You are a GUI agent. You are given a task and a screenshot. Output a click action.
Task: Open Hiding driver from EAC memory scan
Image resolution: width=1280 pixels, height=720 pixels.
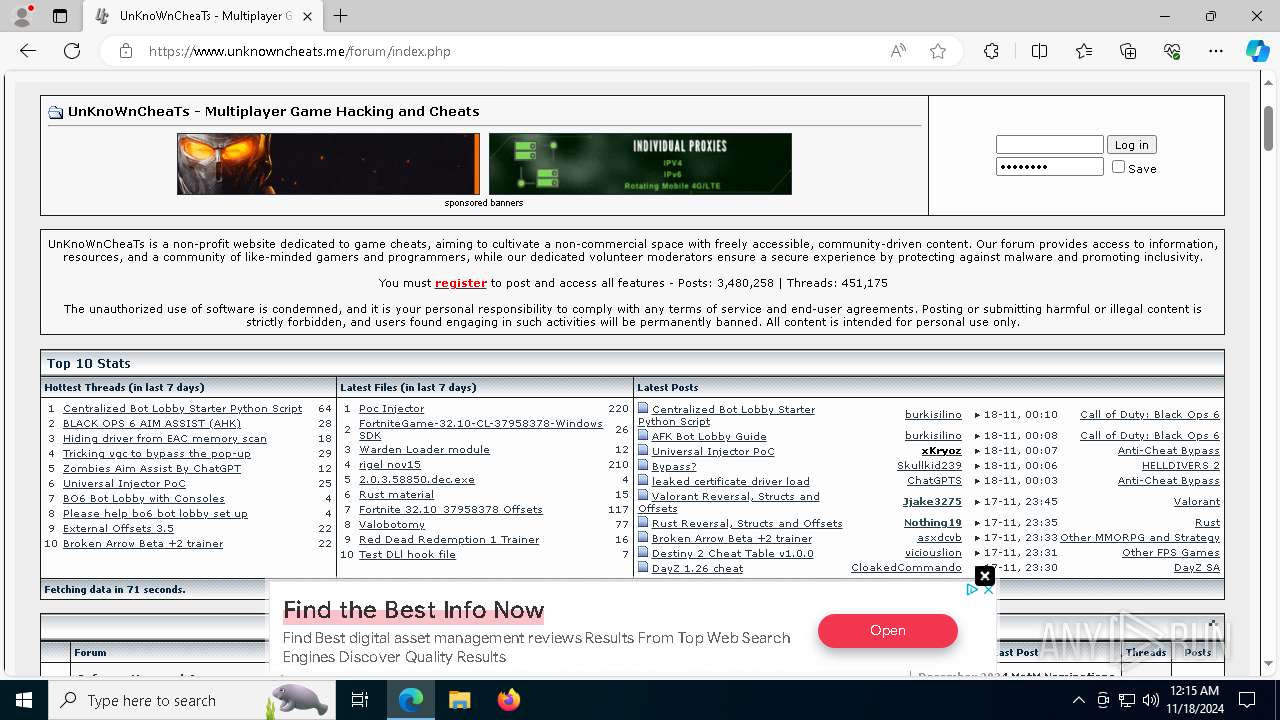pyautogui.click(x=165, y=438)
